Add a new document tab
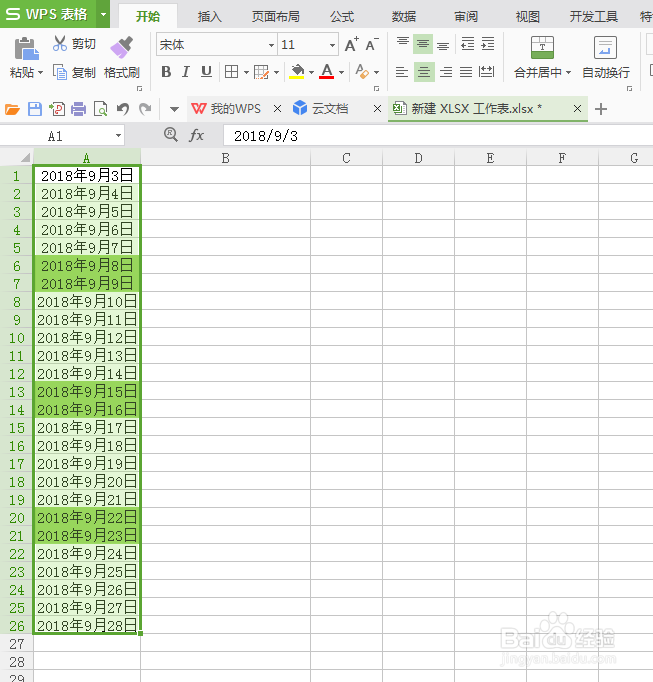The image size is (653, 682). pos(601,109)
